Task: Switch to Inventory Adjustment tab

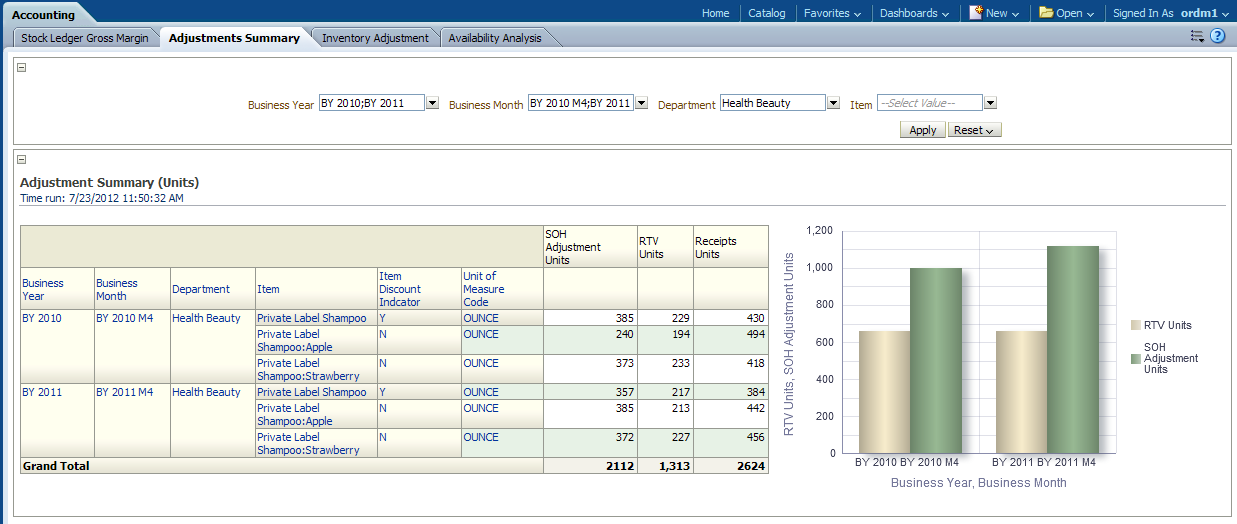Action: pyautogui.click(x=375, y=38)
